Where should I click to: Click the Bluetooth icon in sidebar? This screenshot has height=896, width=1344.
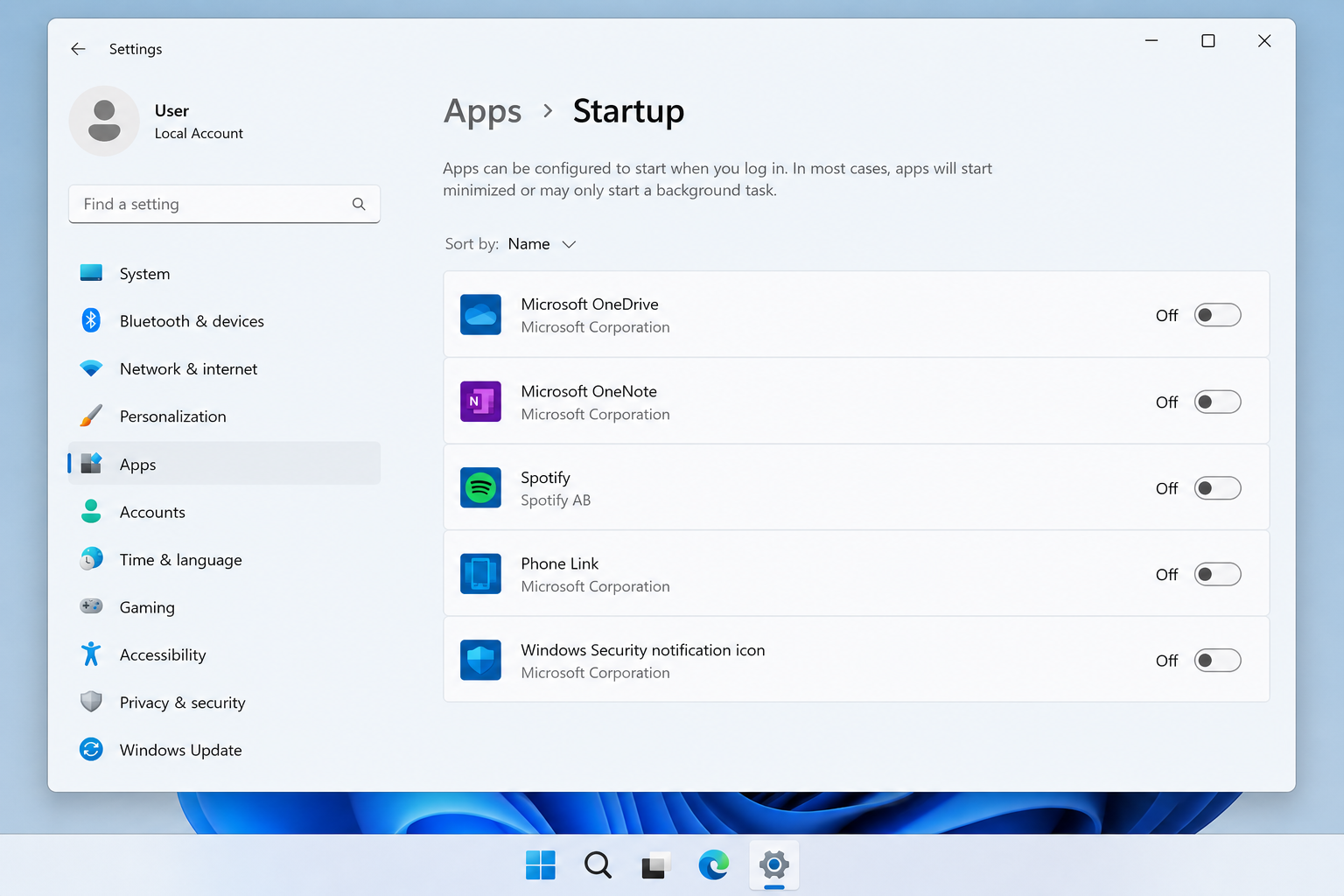pyautogui.click(x=91, y=320)
